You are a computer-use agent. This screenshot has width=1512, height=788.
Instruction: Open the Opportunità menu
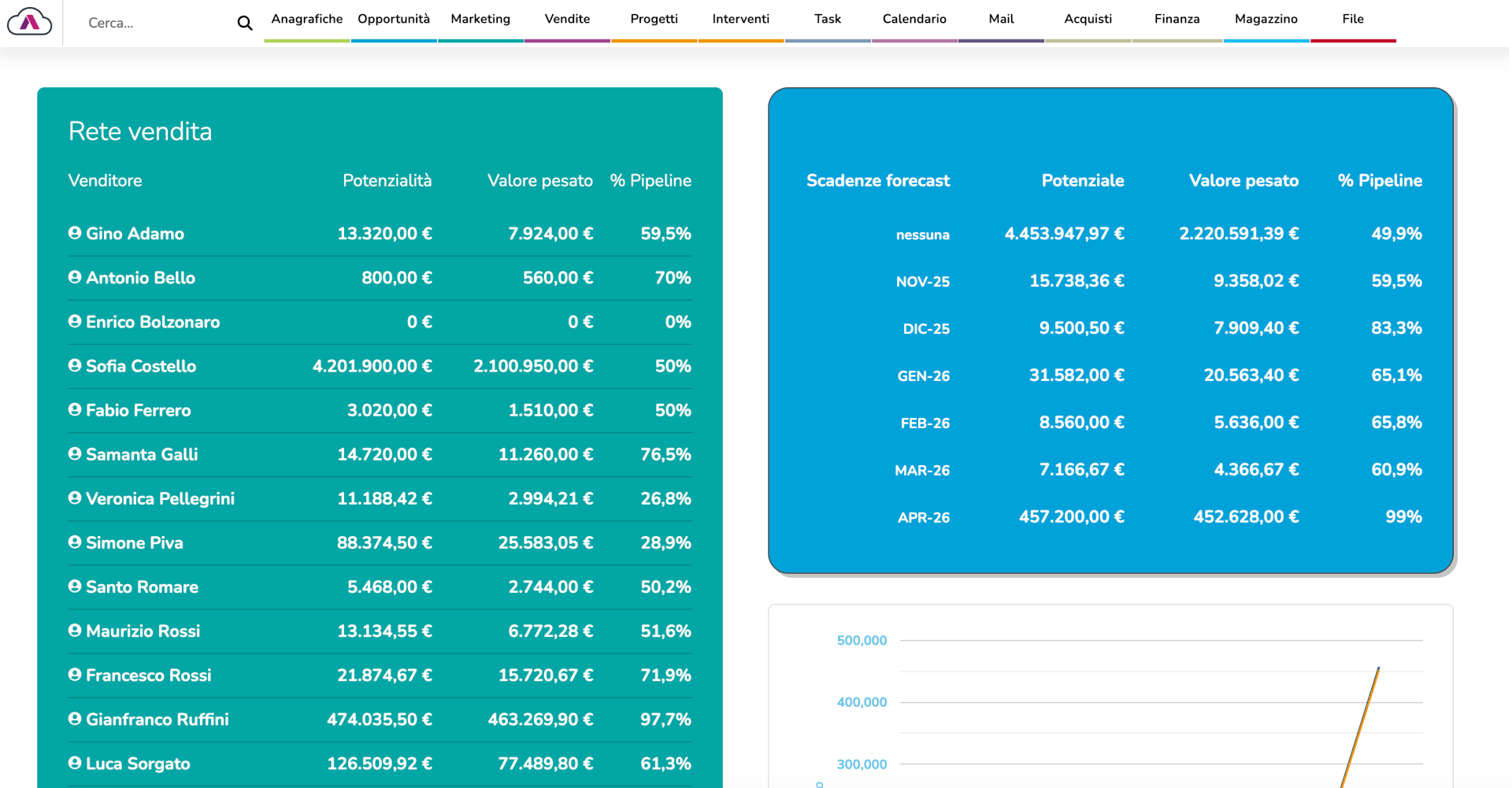click(394, 20)
